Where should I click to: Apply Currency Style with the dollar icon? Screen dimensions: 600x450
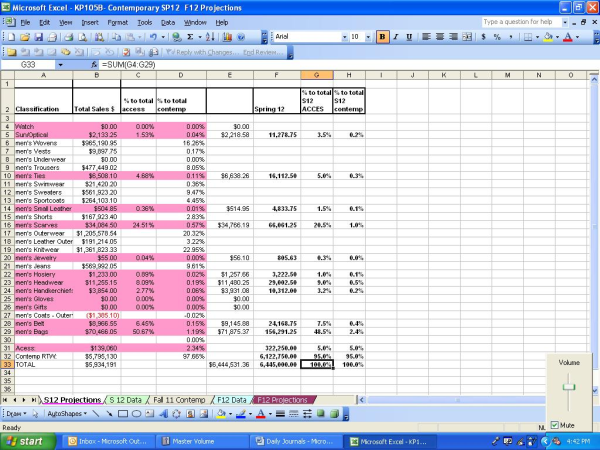(483, 36)
